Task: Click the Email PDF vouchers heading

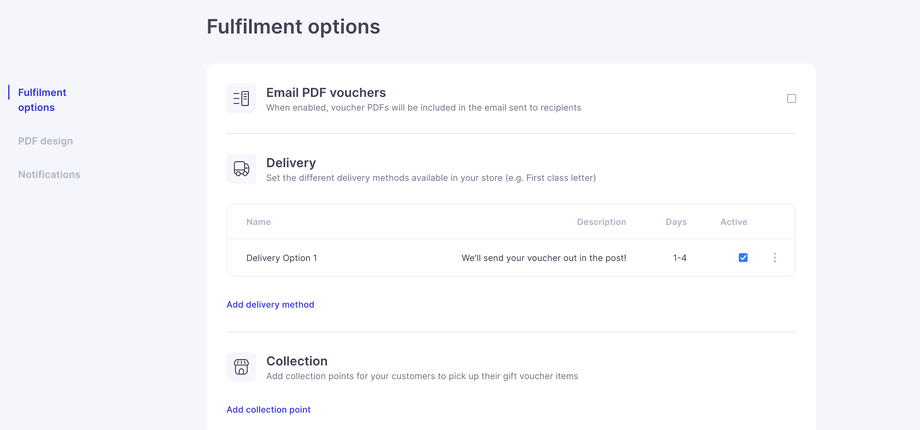Action: pos(326,93)
